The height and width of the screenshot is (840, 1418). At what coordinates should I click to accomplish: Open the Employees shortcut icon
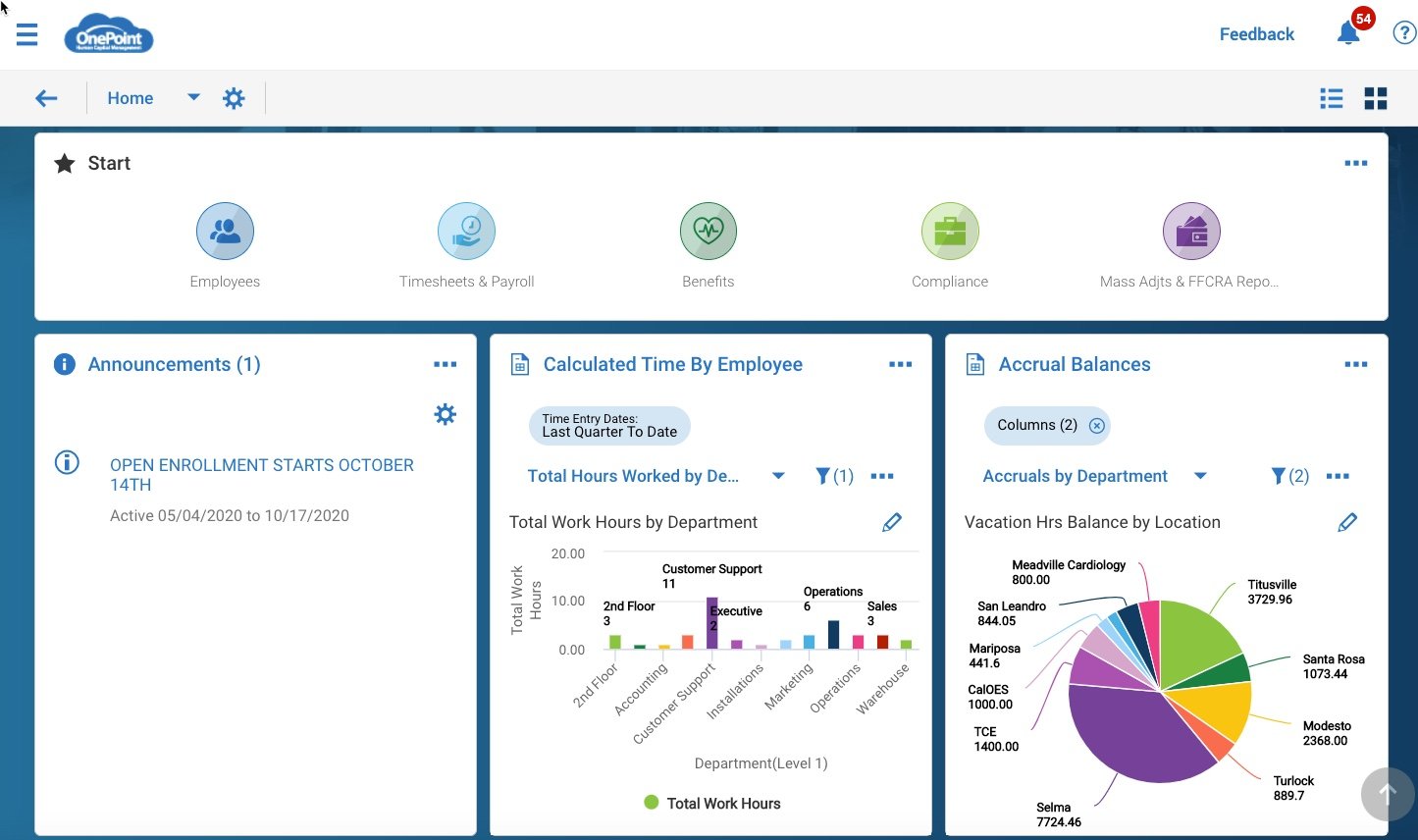click(x=225, y=232)
